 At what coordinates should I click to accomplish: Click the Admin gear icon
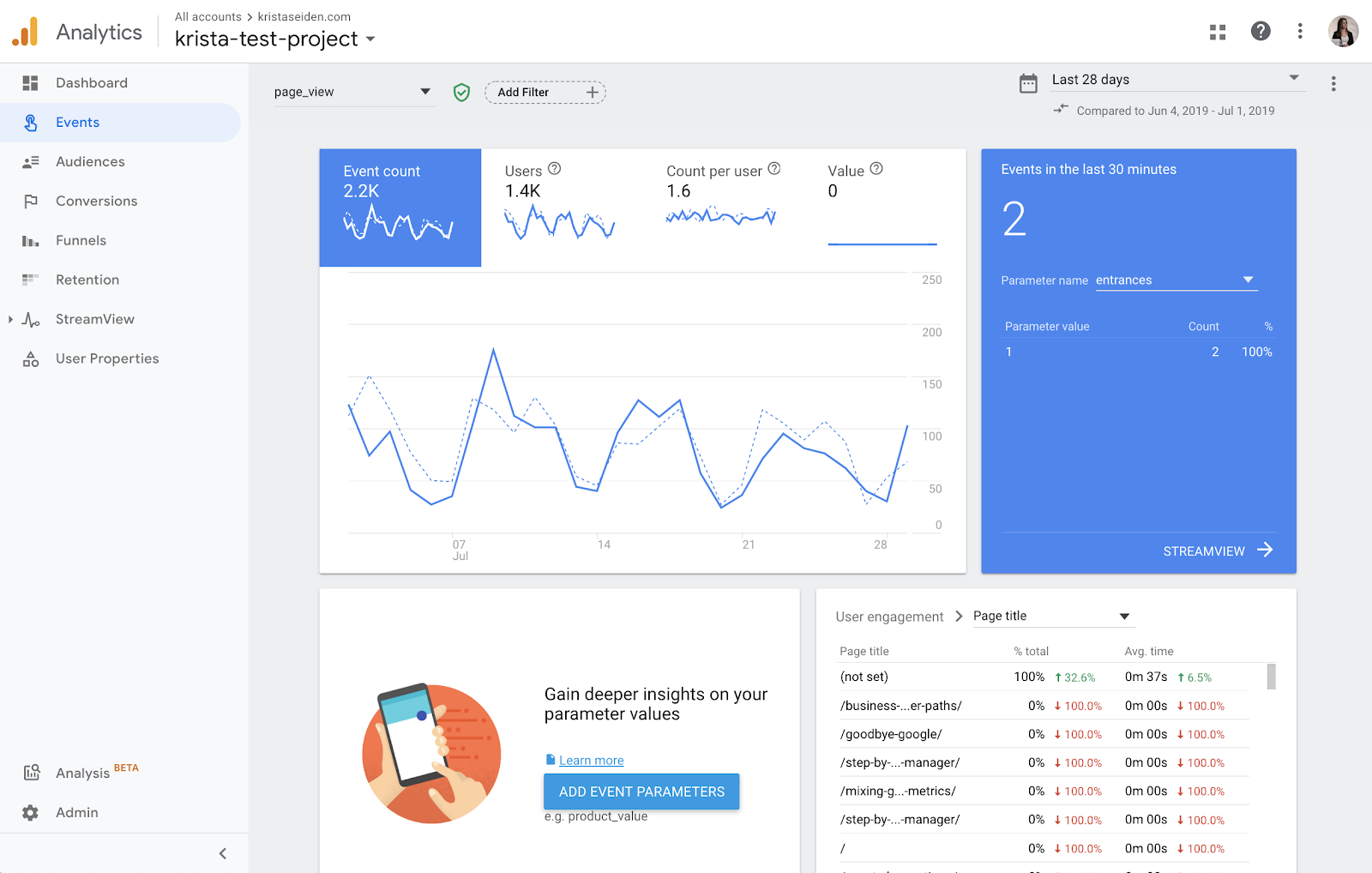[31, 812]
